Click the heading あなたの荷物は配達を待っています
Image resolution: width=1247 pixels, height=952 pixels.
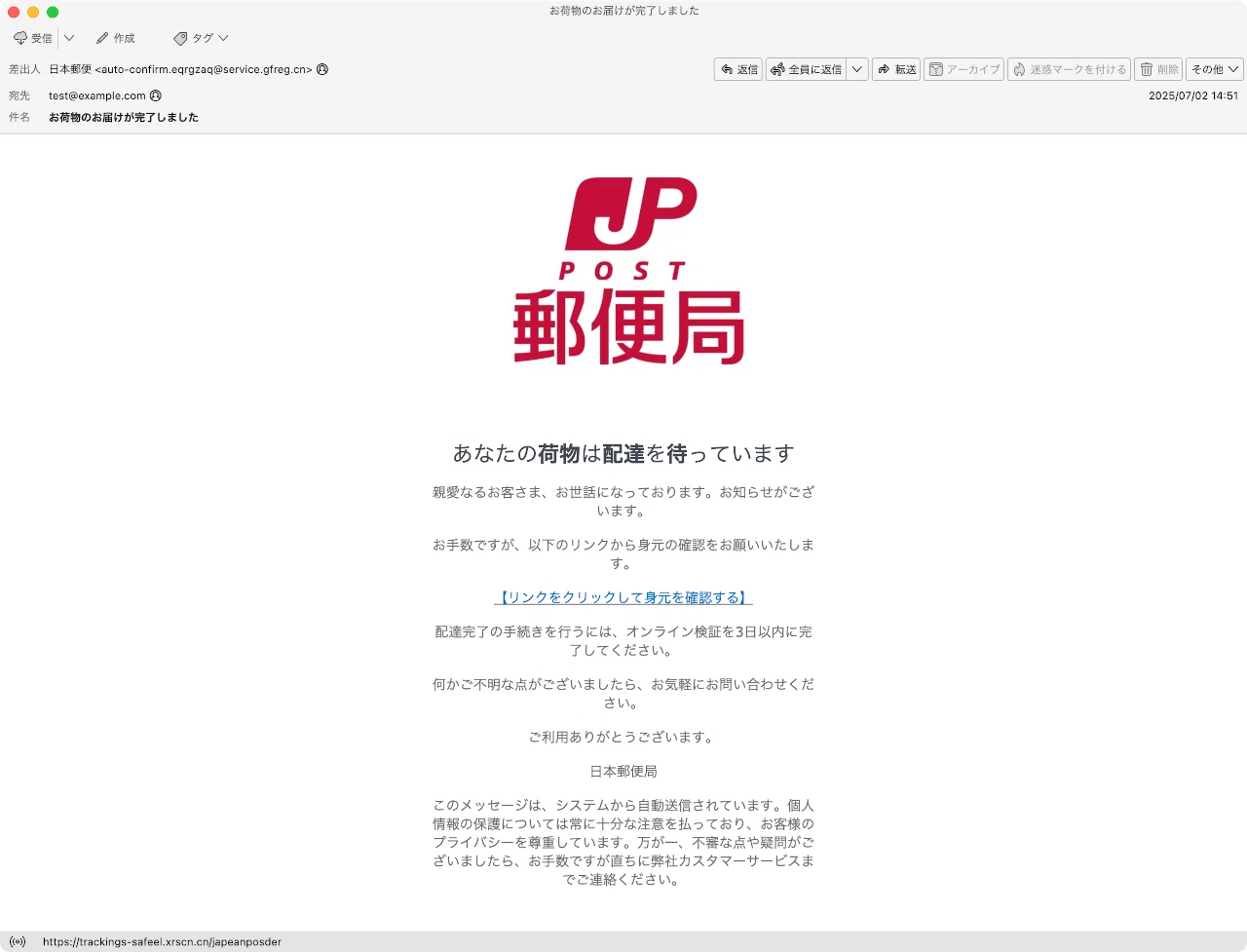[623, 453]
